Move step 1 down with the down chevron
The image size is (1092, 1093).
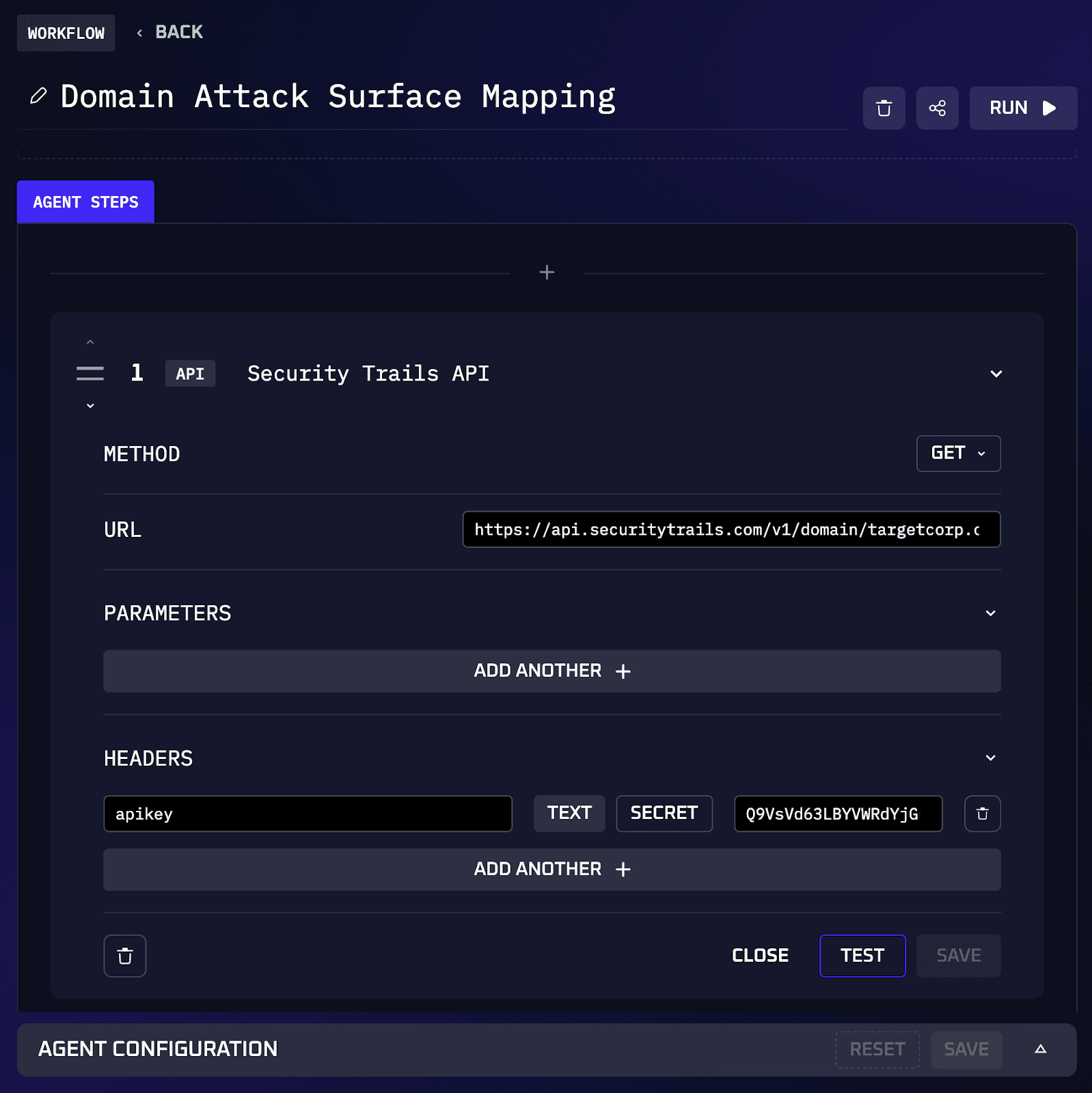pos(90,406)
